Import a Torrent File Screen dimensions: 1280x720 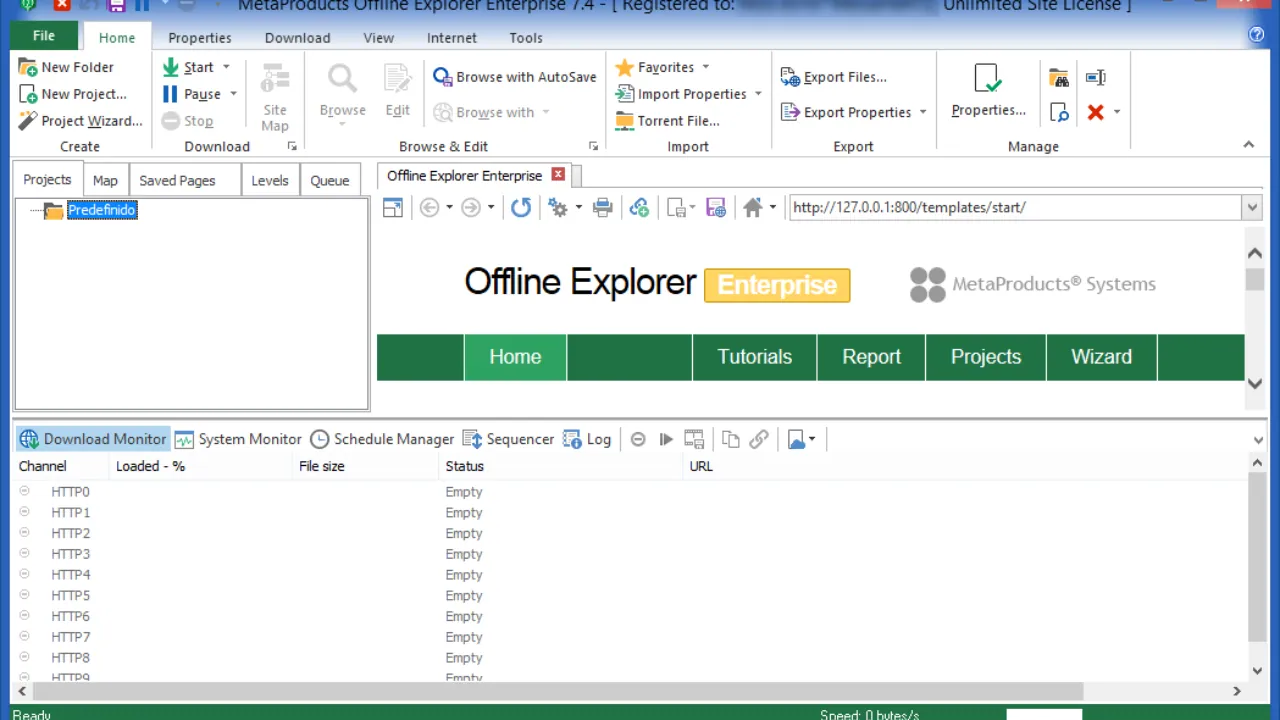pos(667,121)
